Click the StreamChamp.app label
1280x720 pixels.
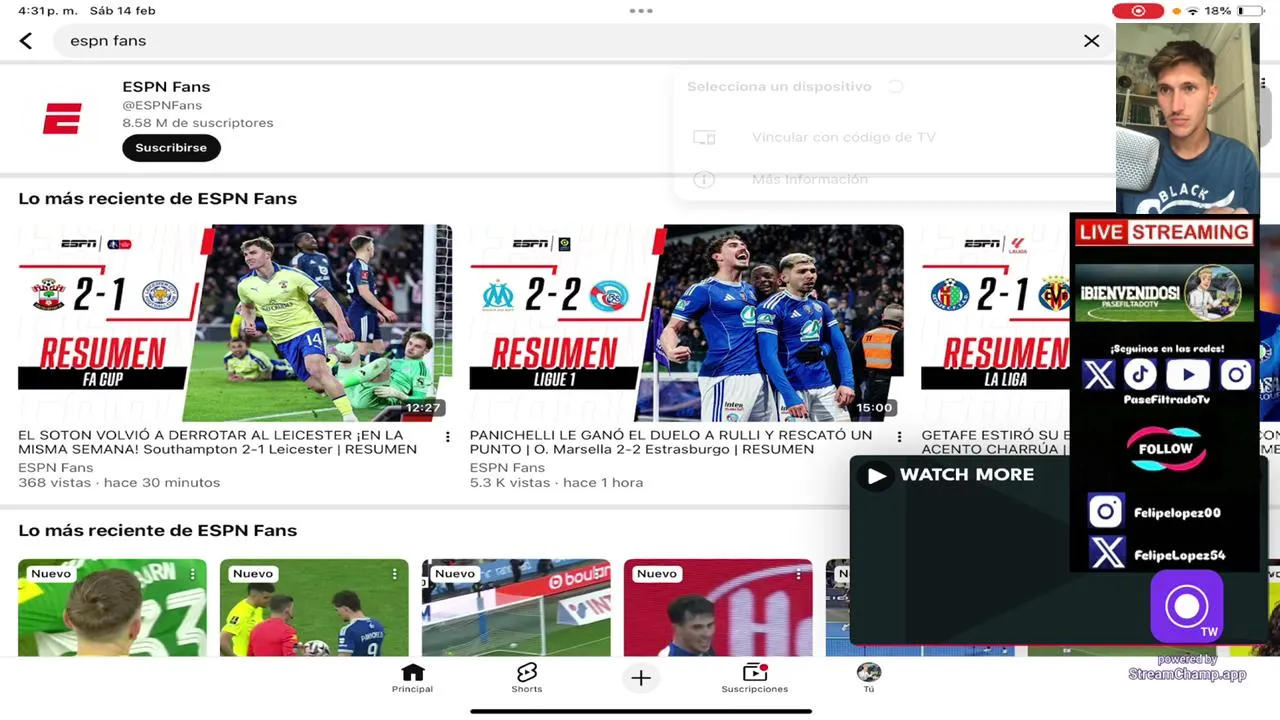pyautogui.click(x=1187, y=674)
